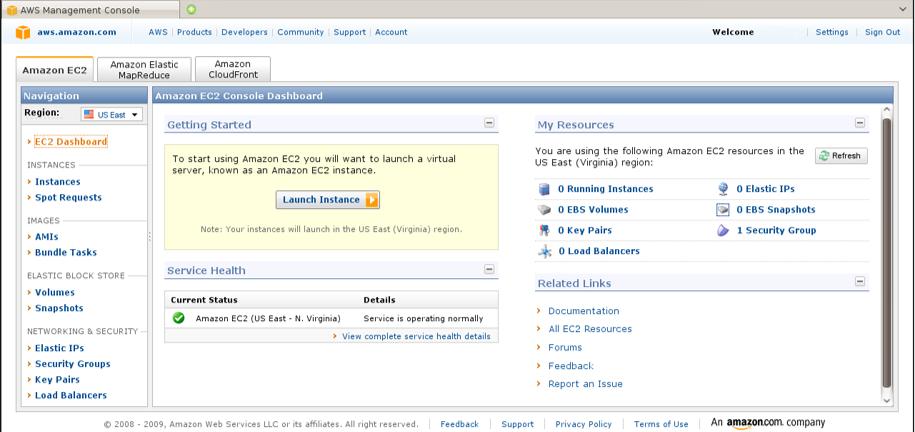Click the 0 EBS Snapshots link
This screenshot has height=432, width=915.
776,209
